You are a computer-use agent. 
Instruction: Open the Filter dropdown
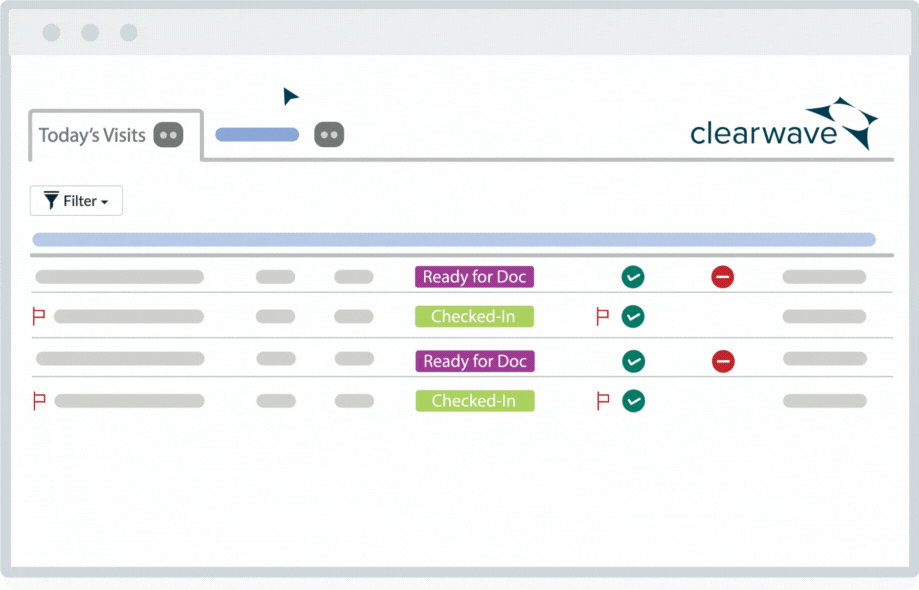(x=76, y=200)
